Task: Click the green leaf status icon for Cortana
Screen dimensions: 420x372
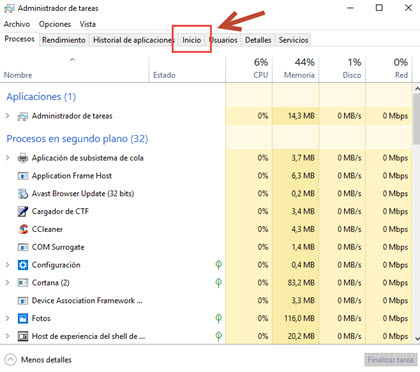Action: click(218, 283)
